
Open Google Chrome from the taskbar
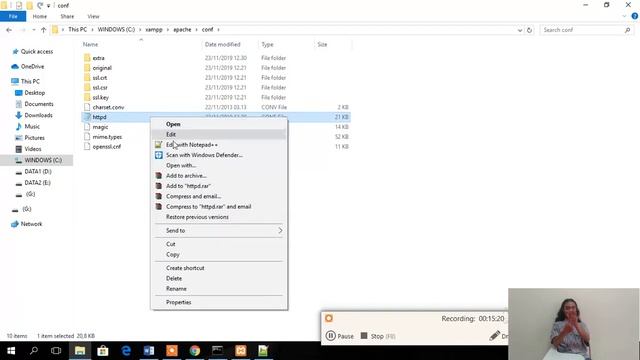195,351
